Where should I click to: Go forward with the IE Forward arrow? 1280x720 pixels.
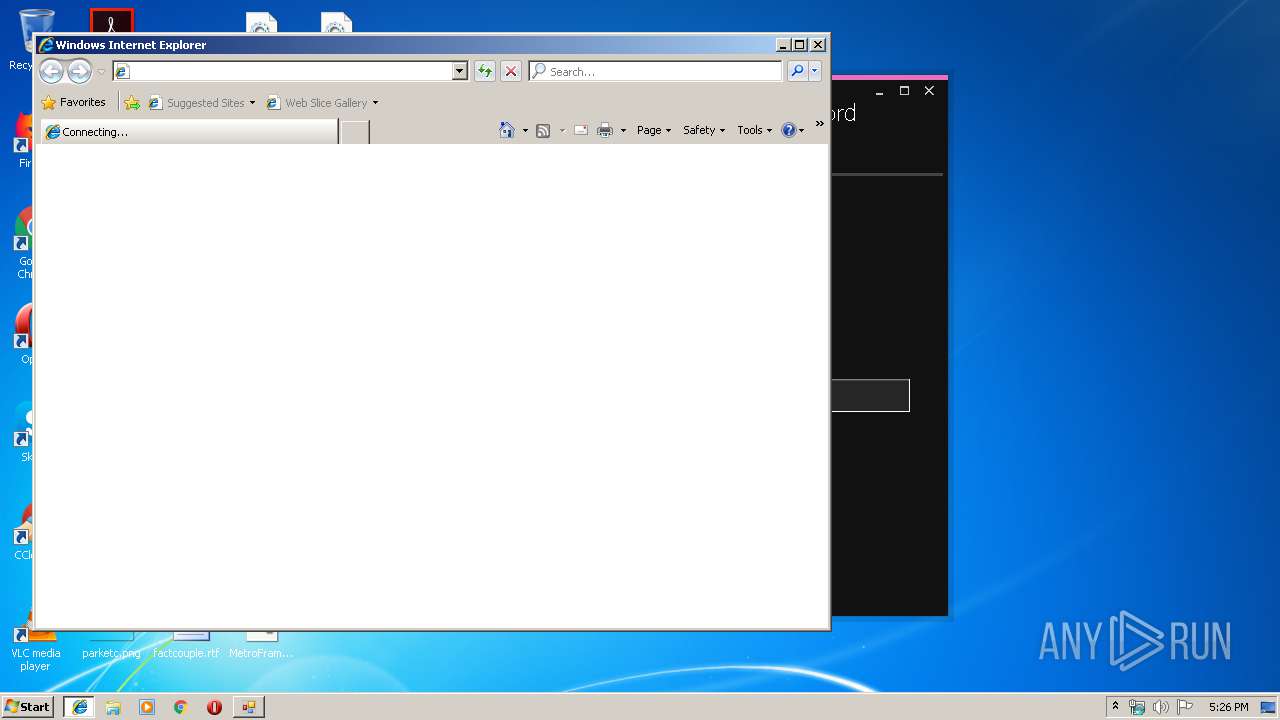pos(79,71)
